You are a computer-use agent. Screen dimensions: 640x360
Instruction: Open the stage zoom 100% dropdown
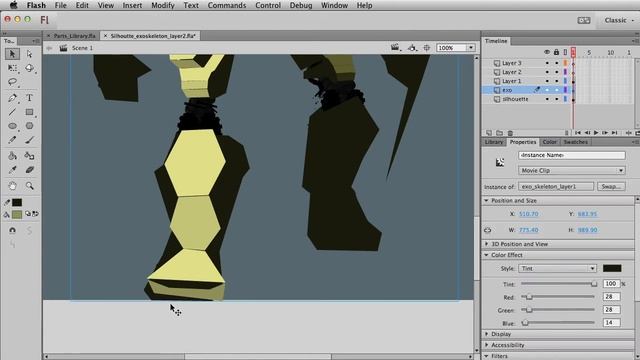tap(471, 48)
